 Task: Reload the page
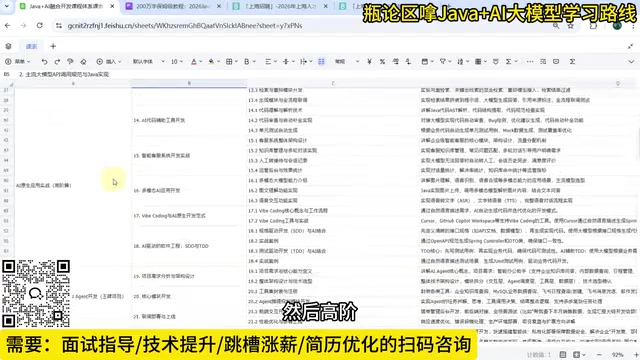pyautogui.click(x=40, y=25)
